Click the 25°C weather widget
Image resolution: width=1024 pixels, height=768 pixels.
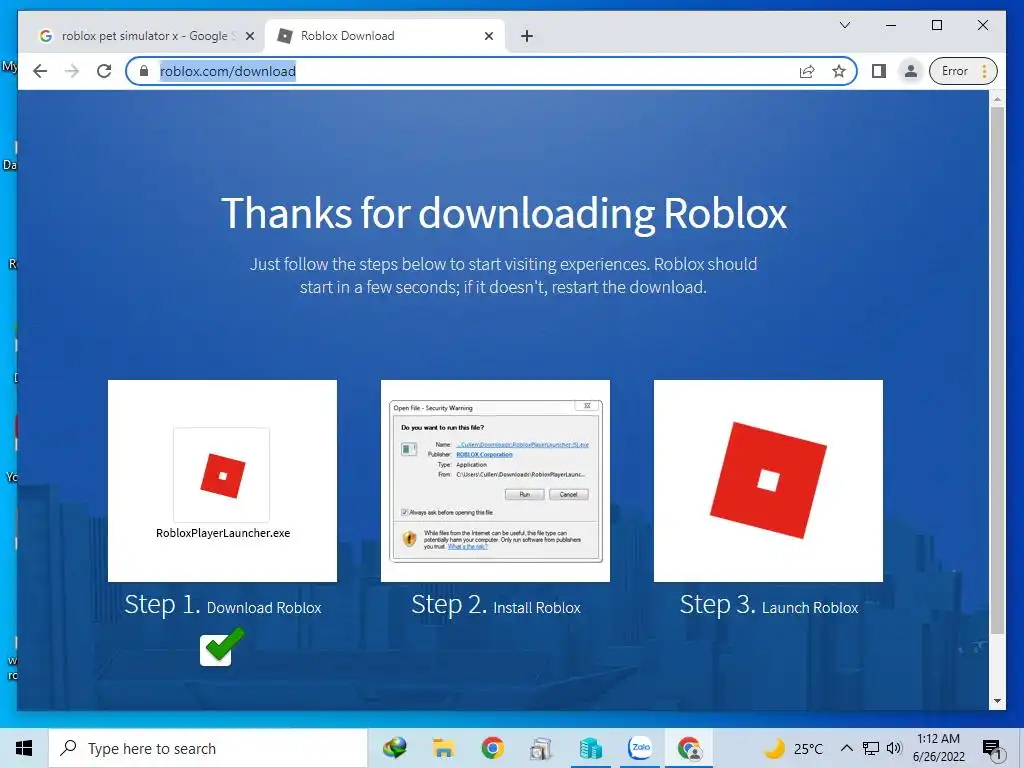click(793, 748)
